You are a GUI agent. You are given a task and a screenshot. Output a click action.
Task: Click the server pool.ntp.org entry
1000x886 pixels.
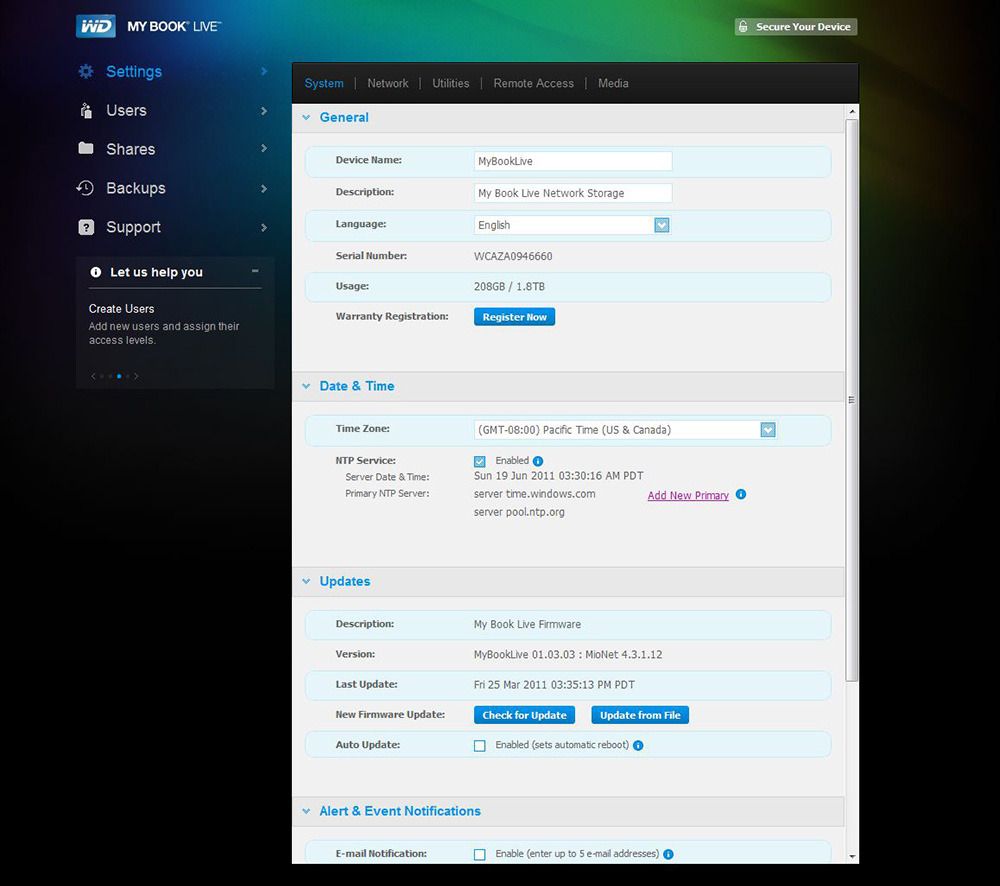tap(519, 512)
